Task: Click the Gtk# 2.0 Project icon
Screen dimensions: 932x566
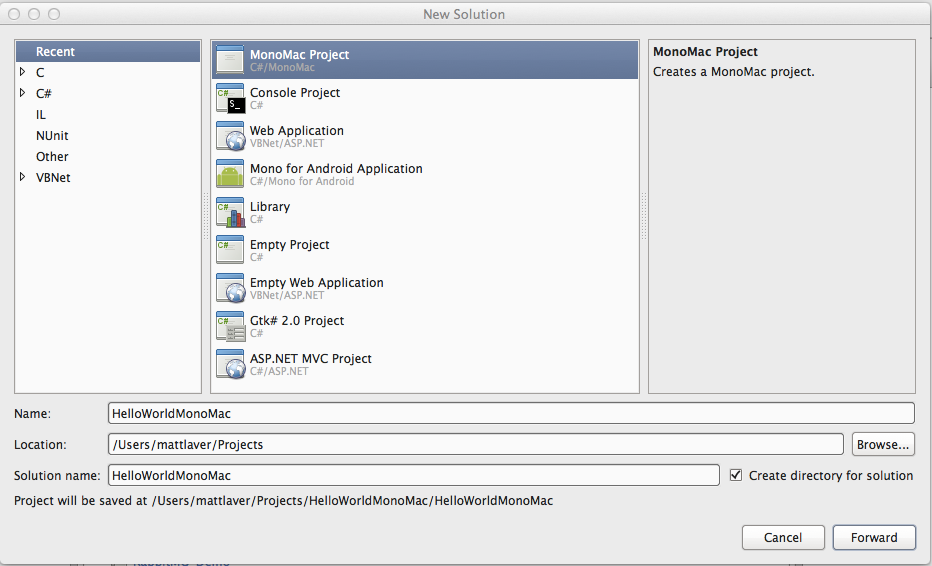Action: 230,326
